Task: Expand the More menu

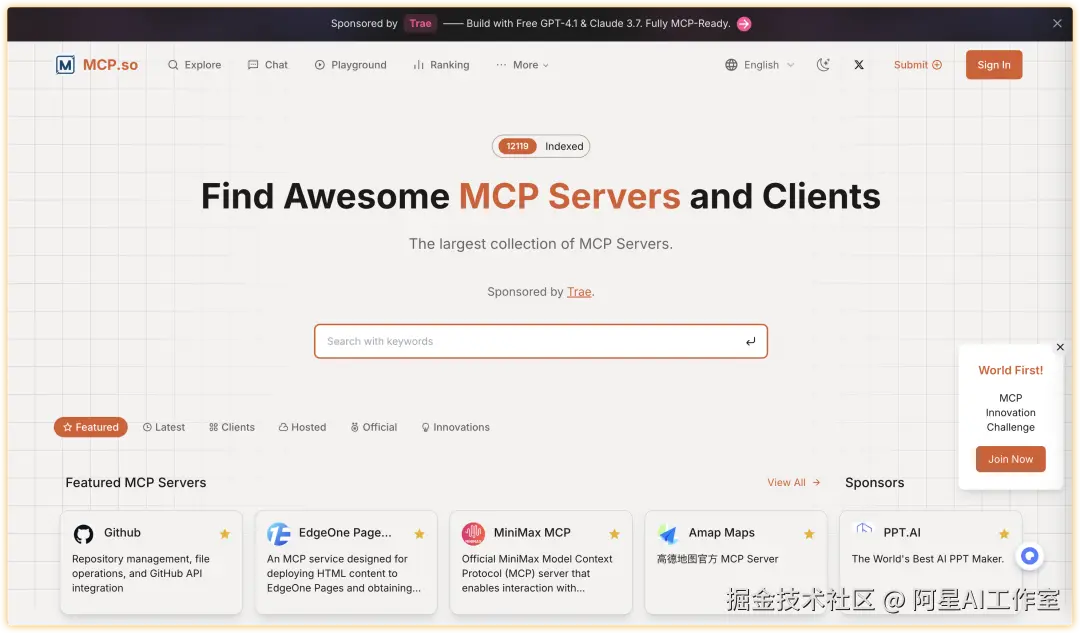Action: pyautogui.click(x=523, y=65)
